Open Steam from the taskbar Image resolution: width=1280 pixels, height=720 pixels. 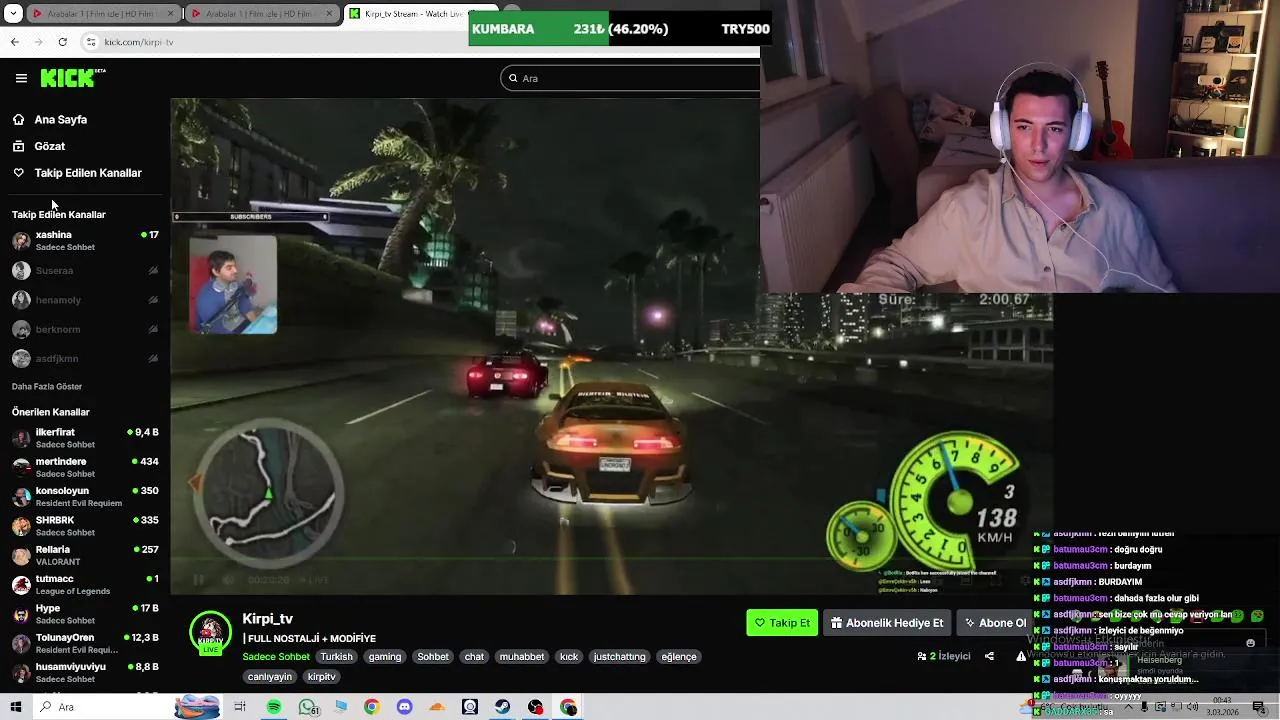[503, 707]
